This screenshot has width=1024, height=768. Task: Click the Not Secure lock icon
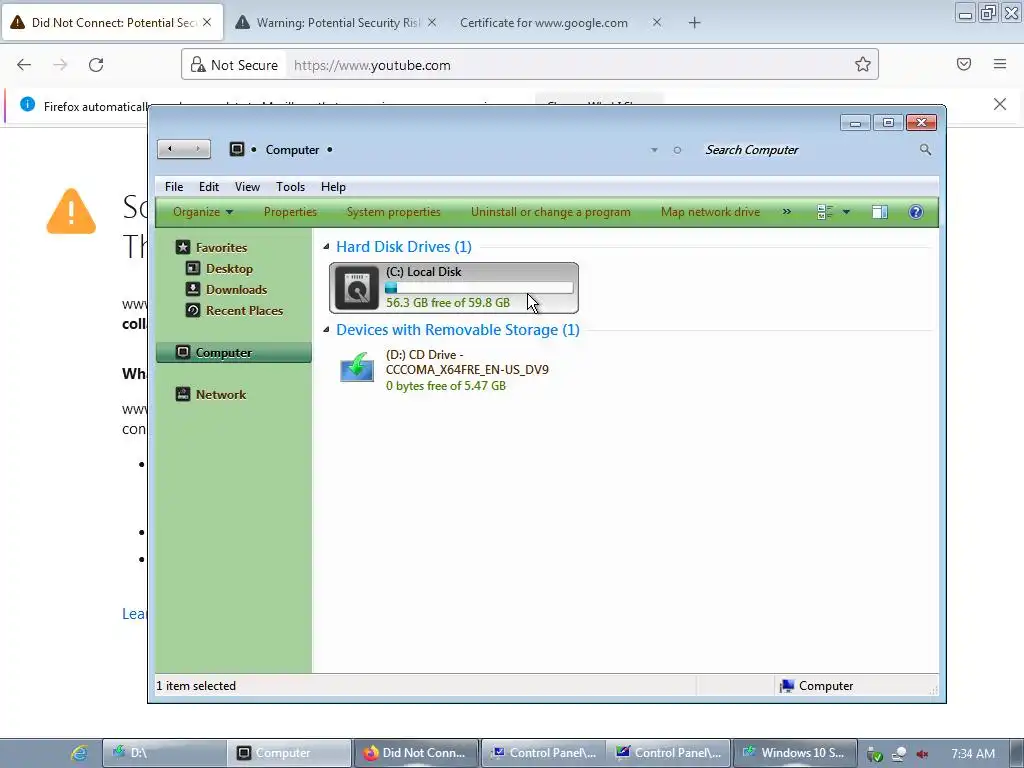(197, 65)
